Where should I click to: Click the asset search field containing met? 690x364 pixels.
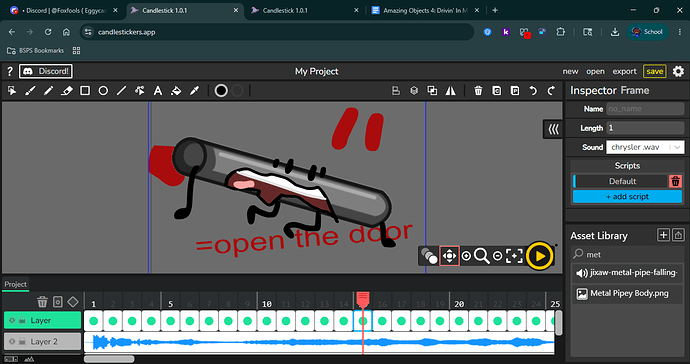[x=628, y=254]
